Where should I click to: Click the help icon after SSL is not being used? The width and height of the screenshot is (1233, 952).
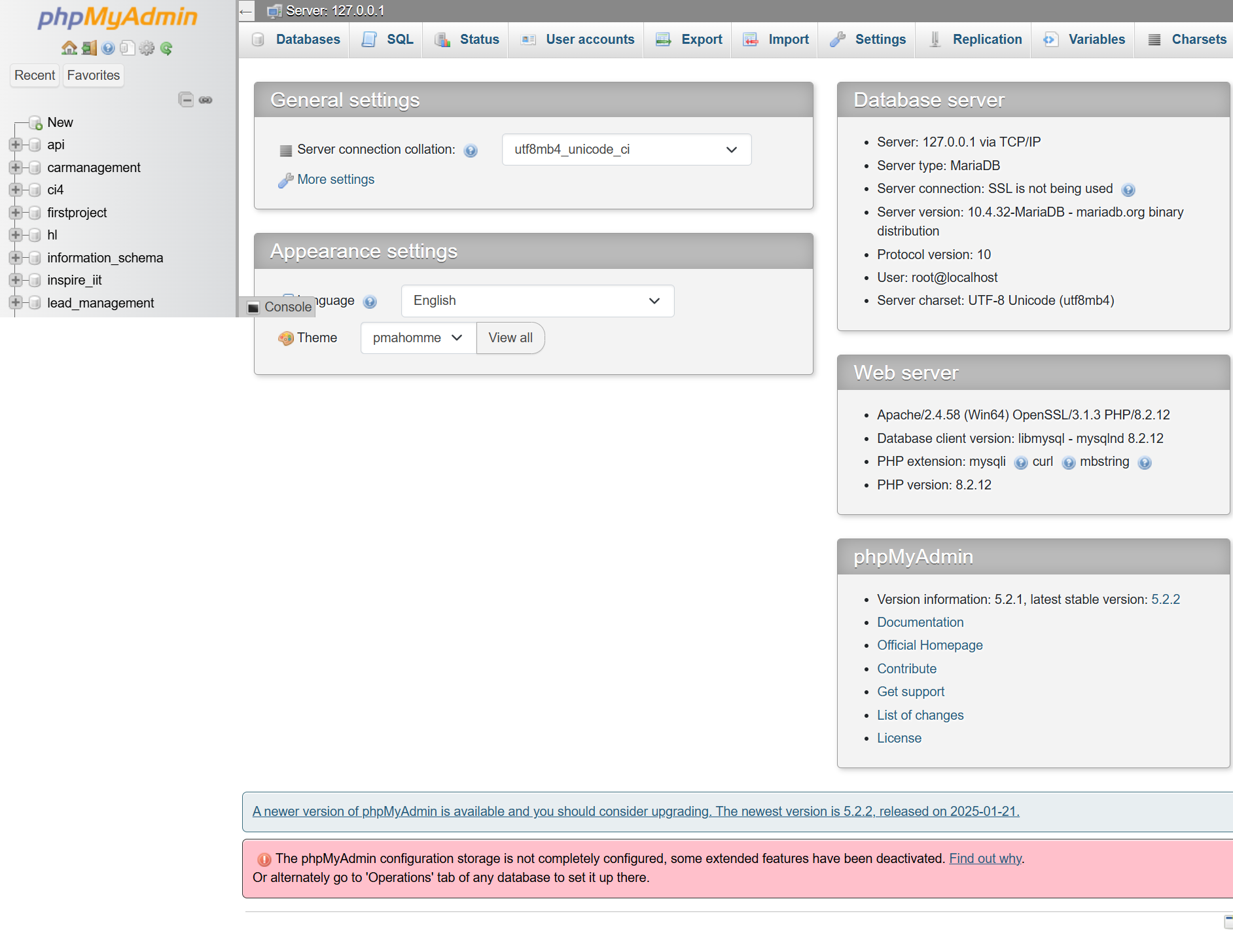pos(1128,190)
